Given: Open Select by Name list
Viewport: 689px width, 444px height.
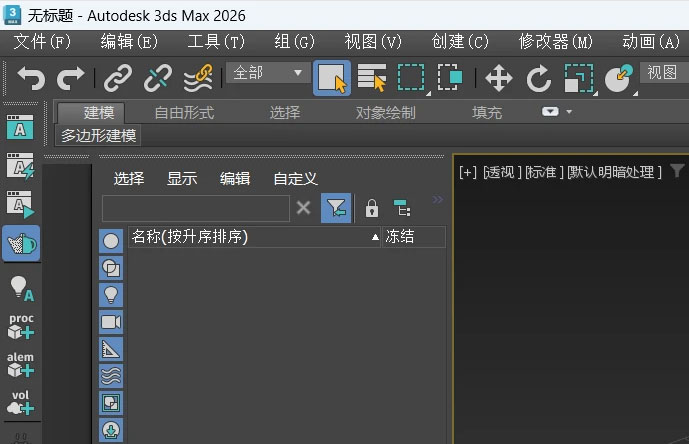Looking at the screenshot, I should [x=372, y=78].
